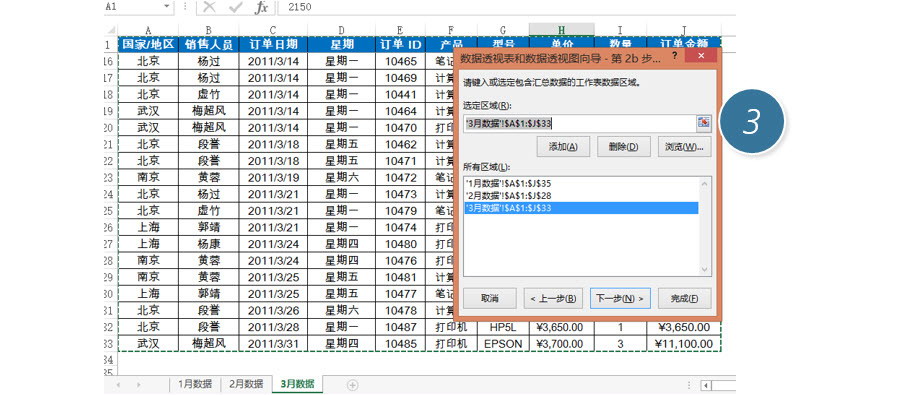Switch to the 1月数据 sheet tab

click(195, 384)
